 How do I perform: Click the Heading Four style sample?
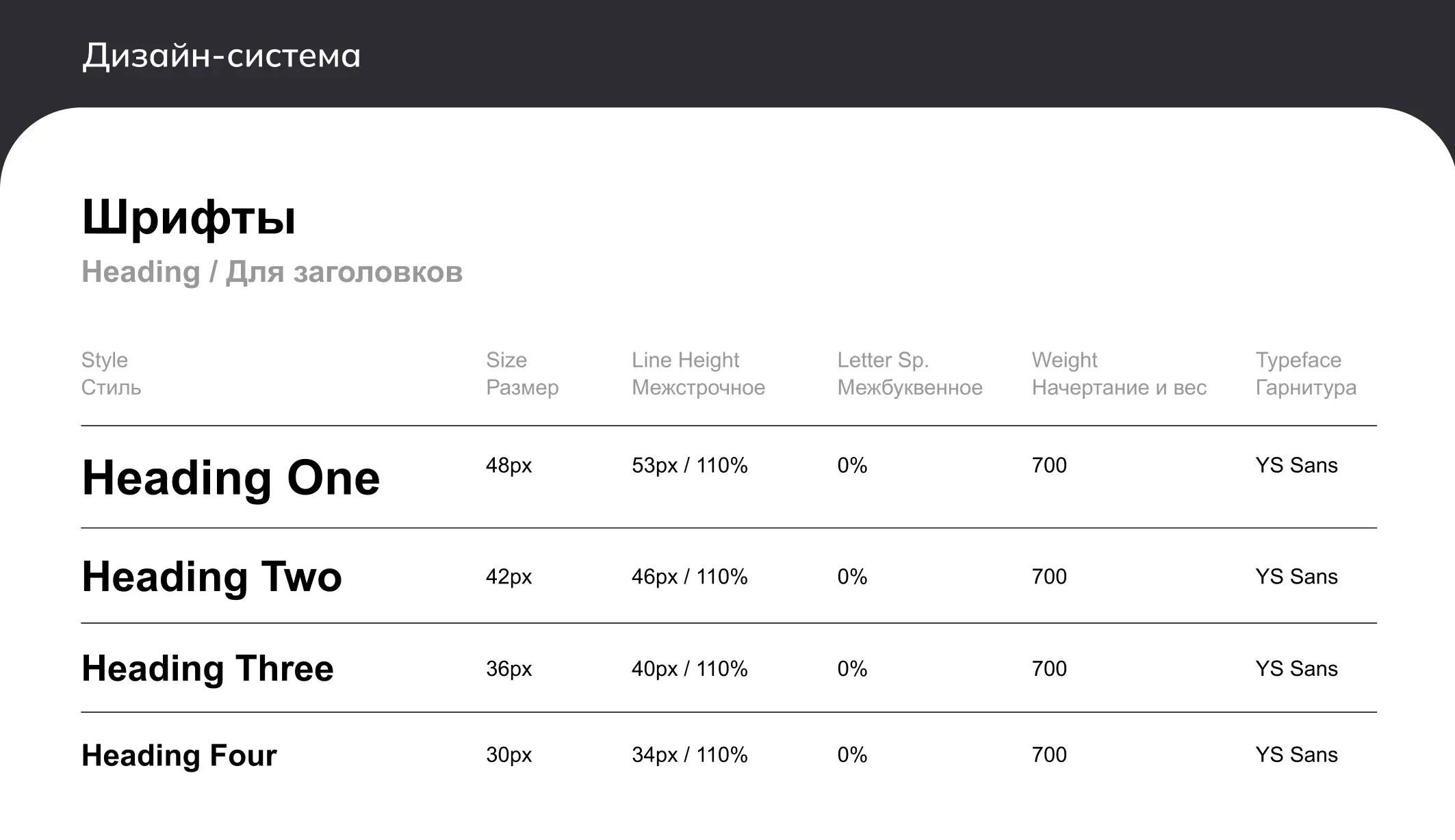coord(179,755)
